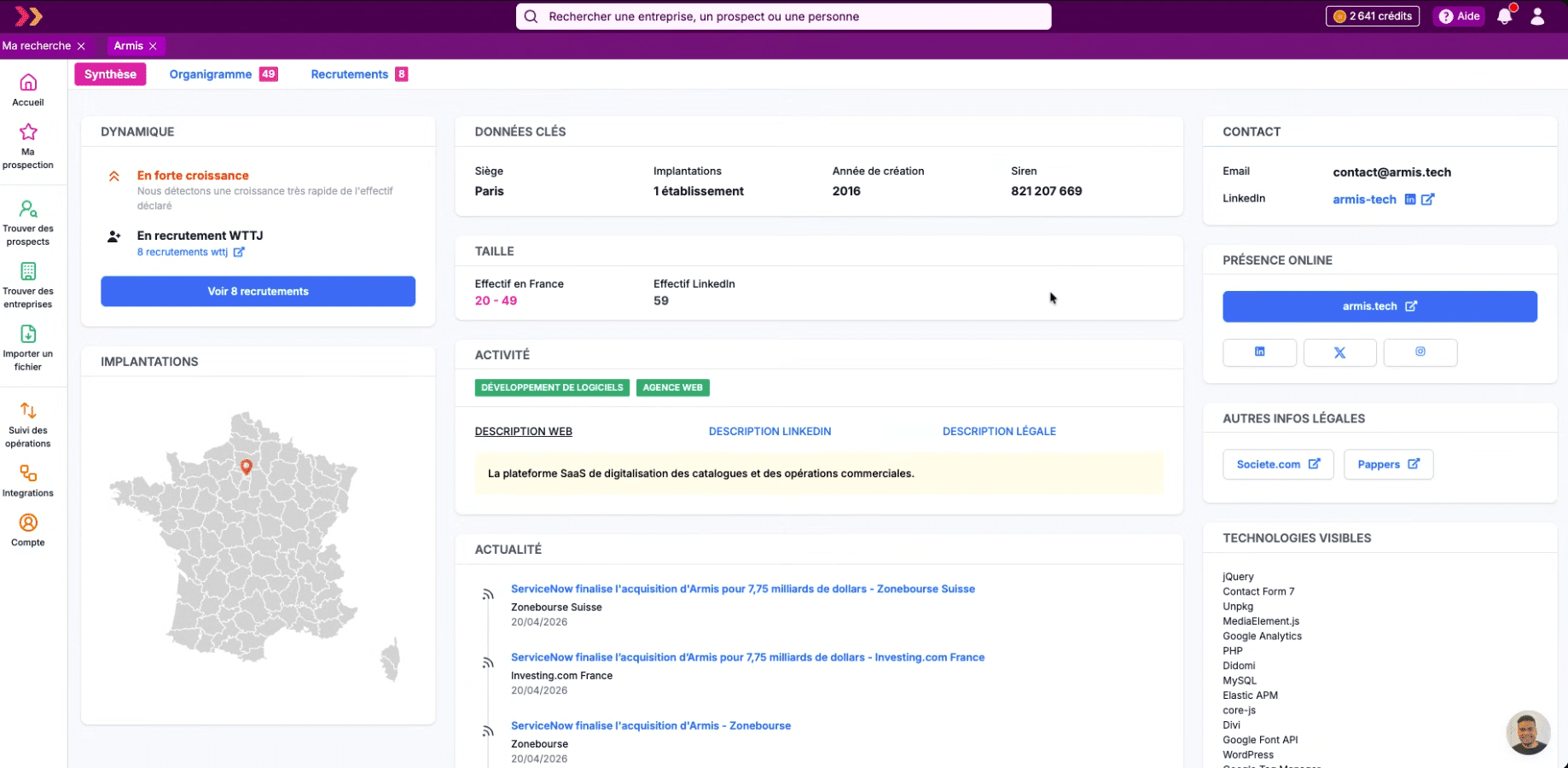Click the app logo chevrons
The height and width of the screenshot is (768, 1568).
[x=28, y=16]
